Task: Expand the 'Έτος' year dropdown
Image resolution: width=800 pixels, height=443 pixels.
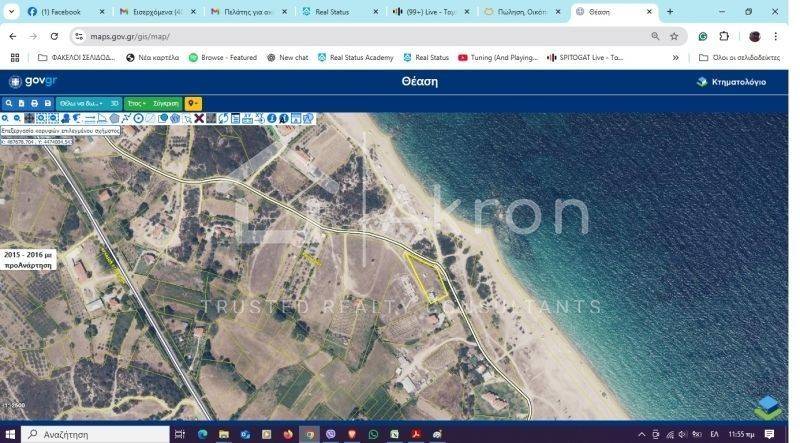Action: click(136, 103)
